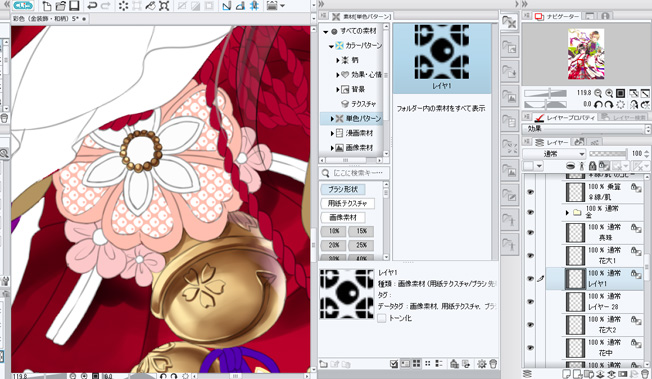Hide the レイヤ1 layer
The height and width of the screenshot is (379, 652).
[530, 278]
